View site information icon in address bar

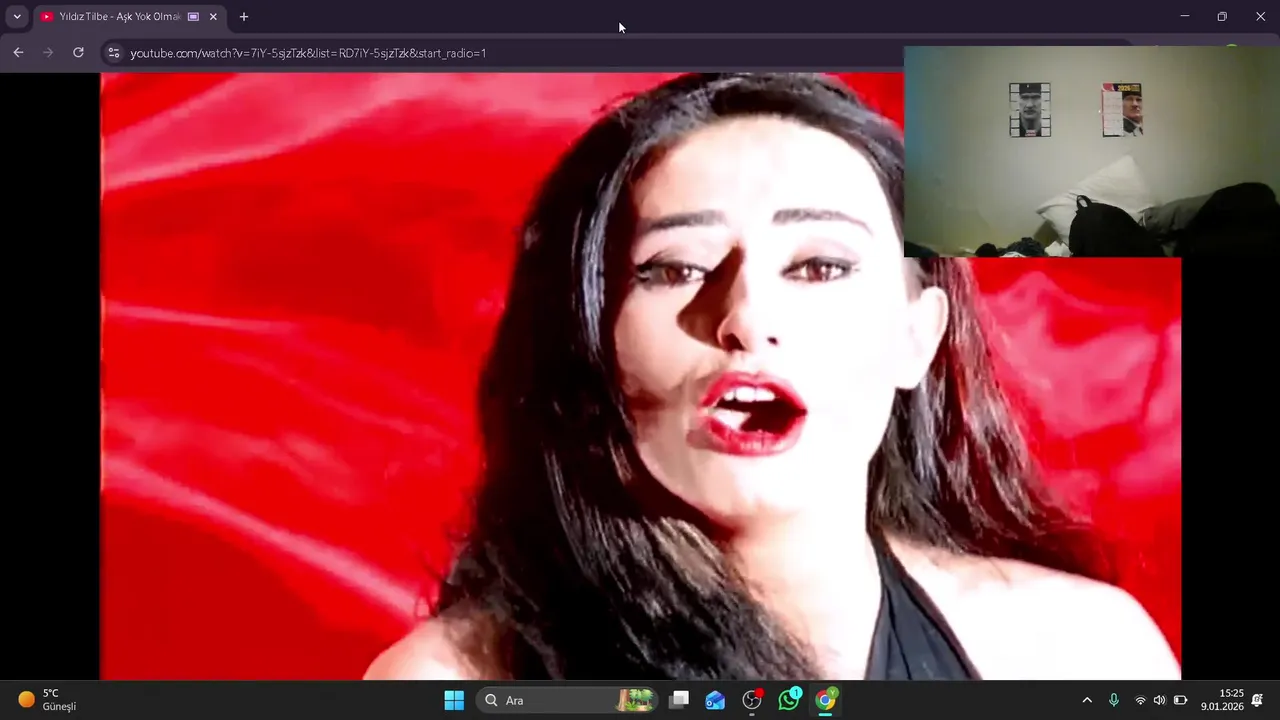tap(114, 53)
